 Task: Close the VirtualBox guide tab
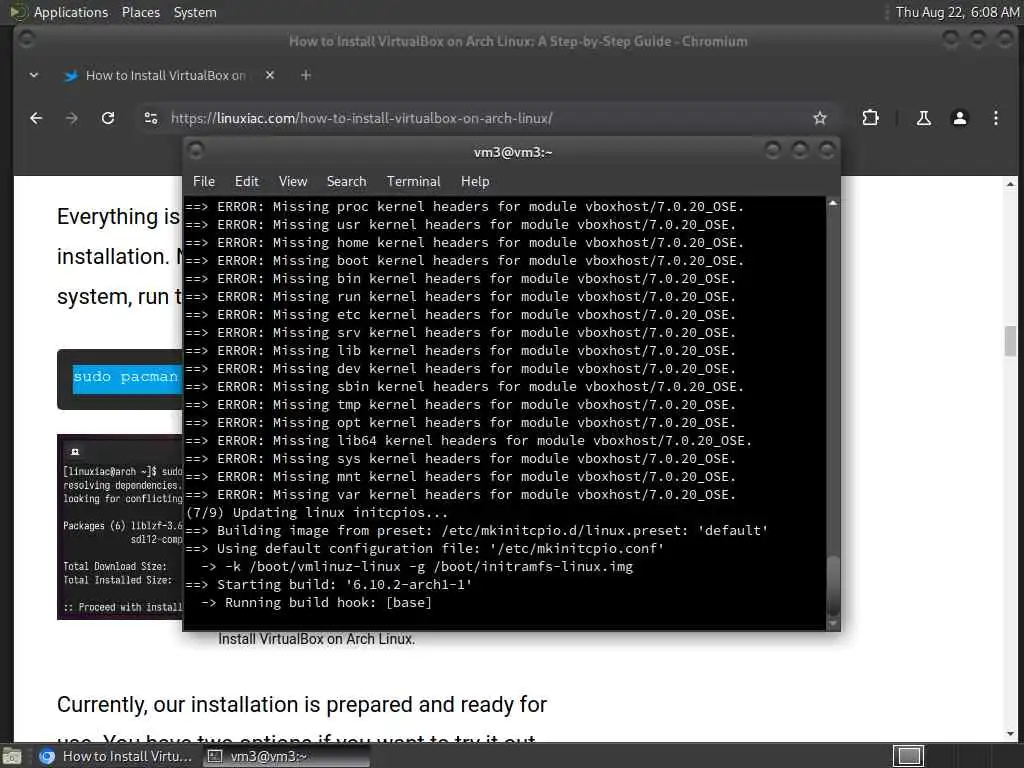click(270, 75)
